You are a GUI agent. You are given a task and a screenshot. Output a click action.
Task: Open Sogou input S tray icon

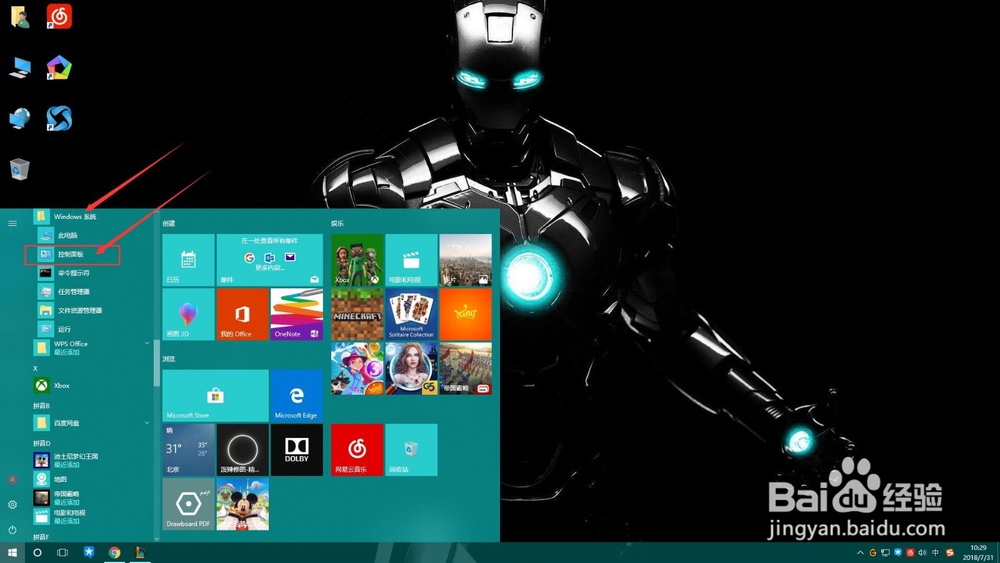(x=950, y=553)
